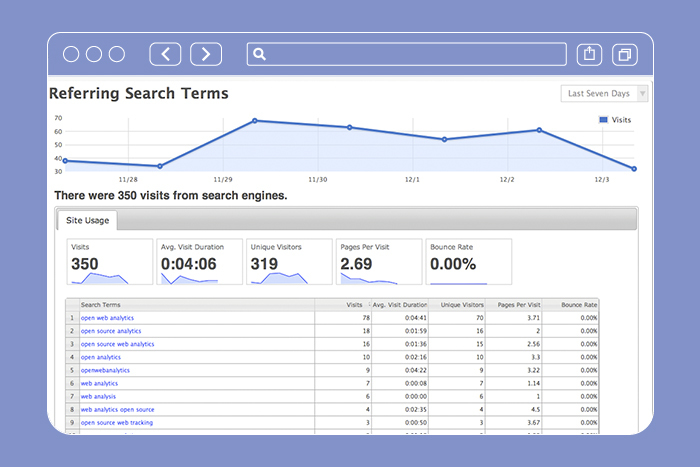Viewport: 700px width, 467px height.
Task: Click the share page icon
Action: coord(590,54)
